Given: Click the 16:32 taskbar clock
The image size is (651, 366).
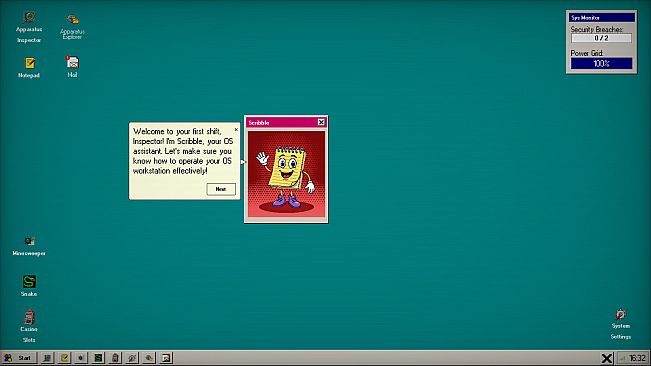Looking at the screenshot, I should coord(637,358).
